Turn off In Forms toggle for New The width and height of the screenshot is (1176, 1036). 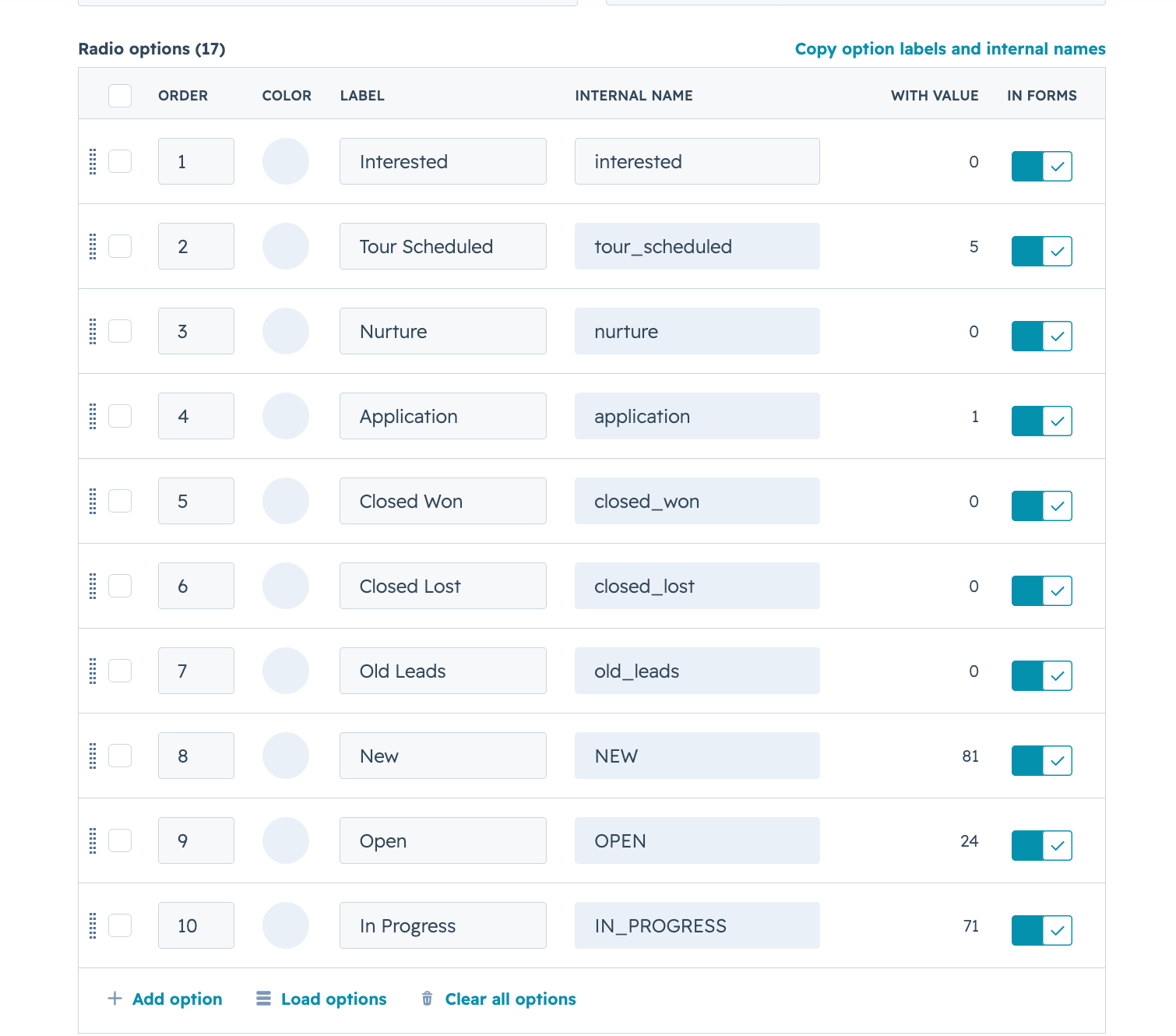(1041, 760)
